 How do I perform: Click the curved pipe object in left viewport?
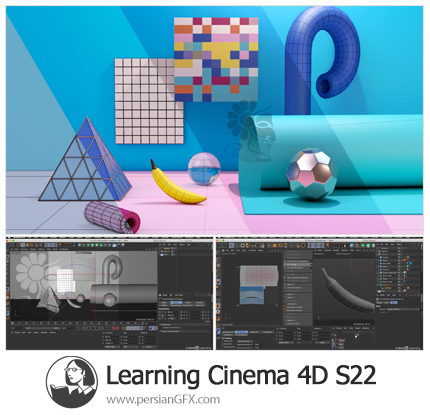pos(112,269)
